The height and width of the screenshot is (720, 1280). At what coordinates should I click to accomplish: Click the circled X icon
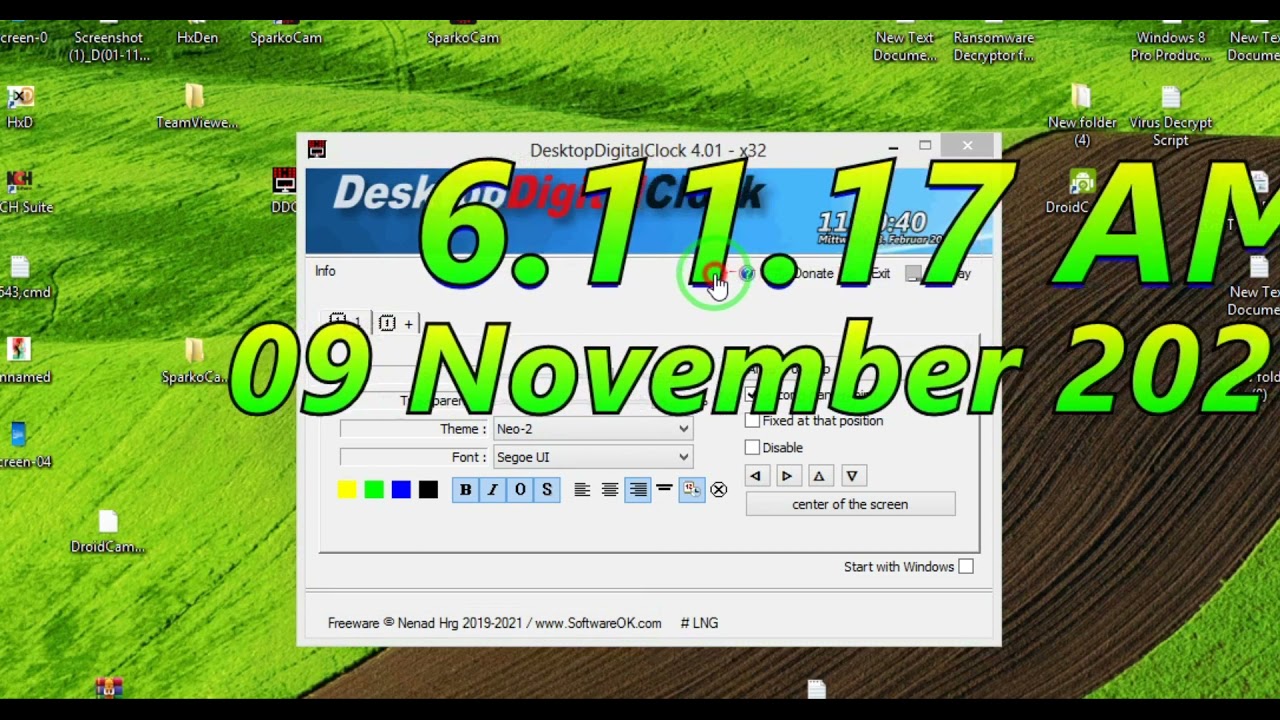pyautogui.click(x=719, y=490)
